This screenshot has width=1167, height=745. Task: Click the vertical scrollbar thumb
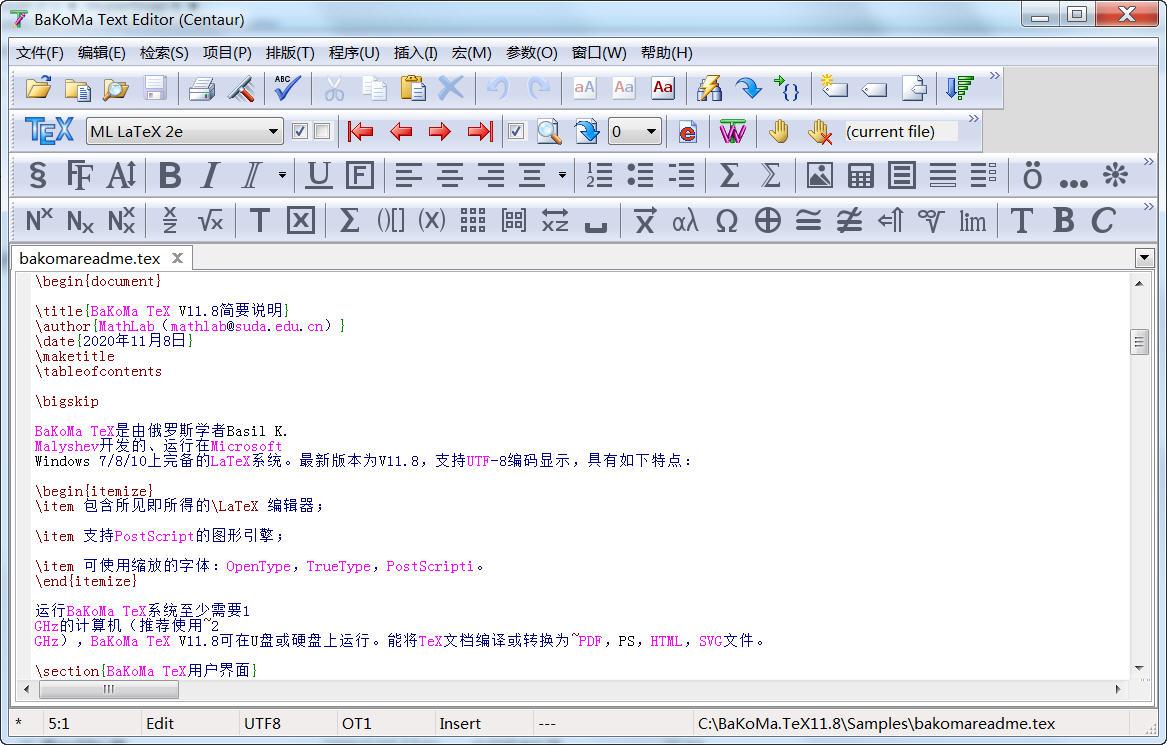(x=1139, y=342)
